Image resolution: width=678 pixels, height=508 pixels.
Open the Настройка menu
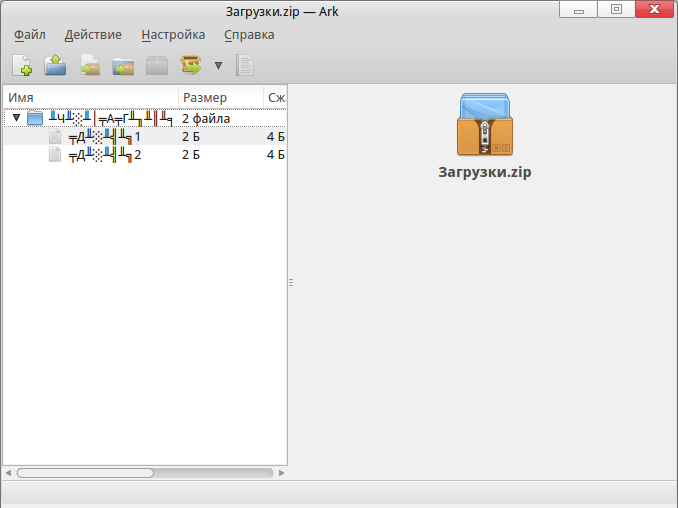[x=173, y=35]
